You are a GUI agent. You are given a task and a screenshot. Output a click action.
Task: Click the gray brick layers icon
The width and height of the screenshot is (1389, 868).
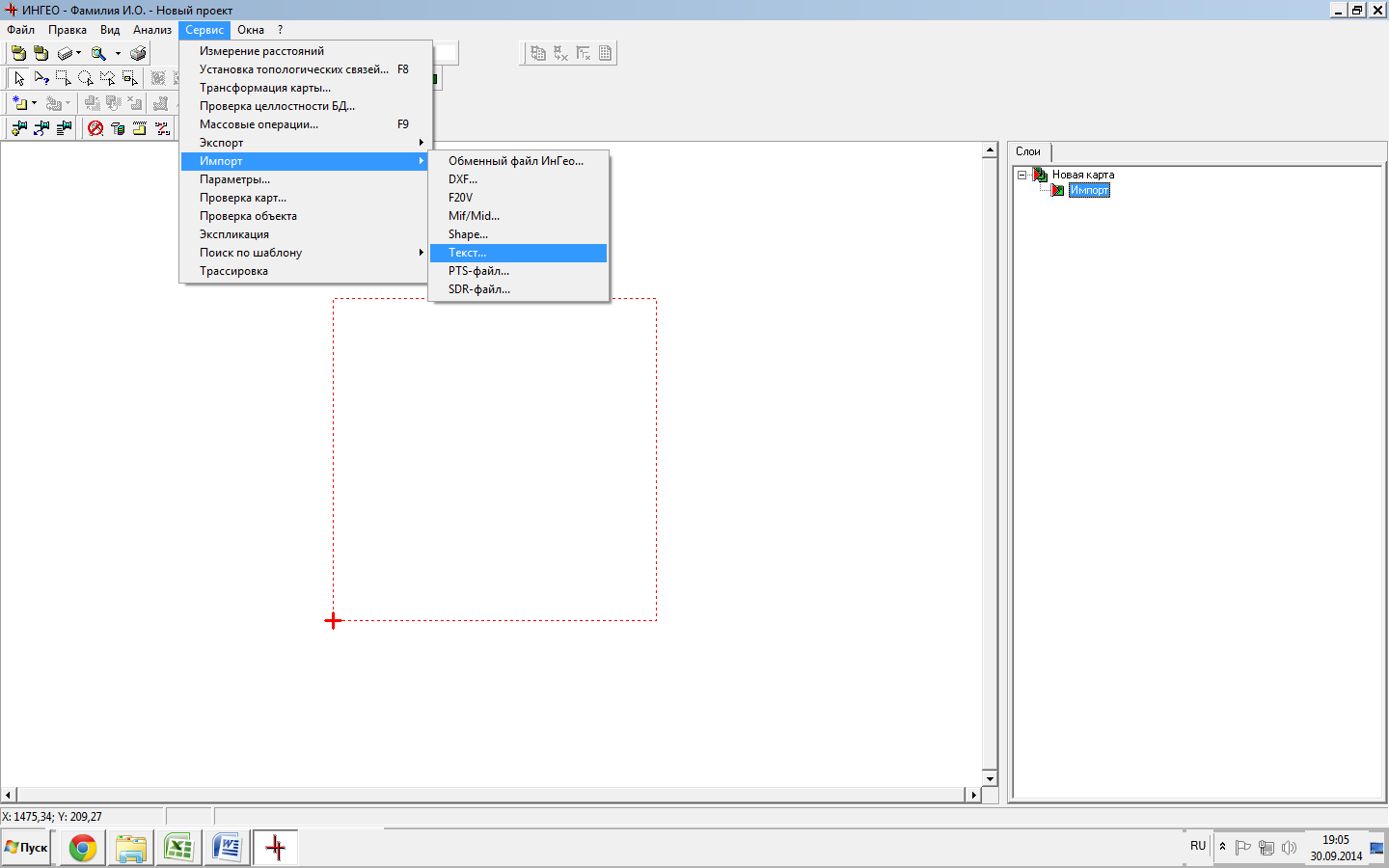click(65, 53)
